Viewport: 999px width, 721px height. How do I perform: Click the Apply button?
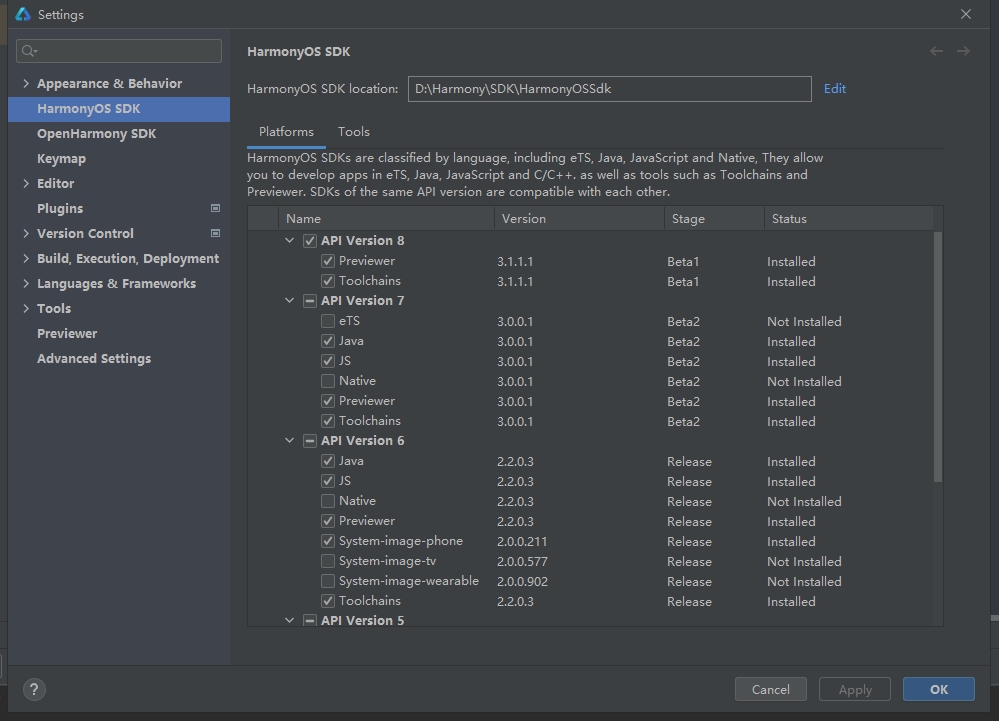pos(854,689)
